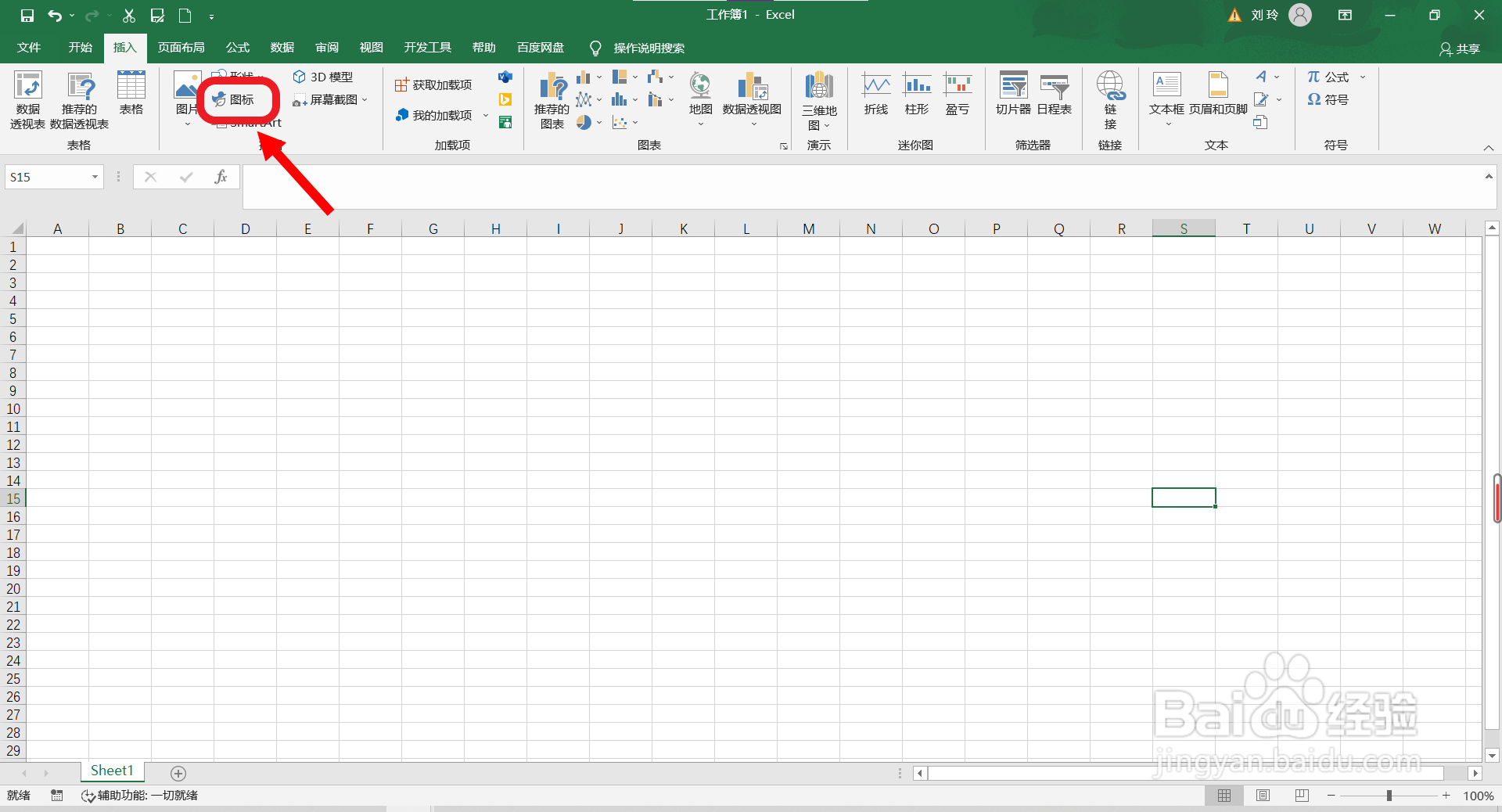Screen dimensions: 1502x812
Task: Open 获取加载项 (Get Add-ins)
Action: 433,84
